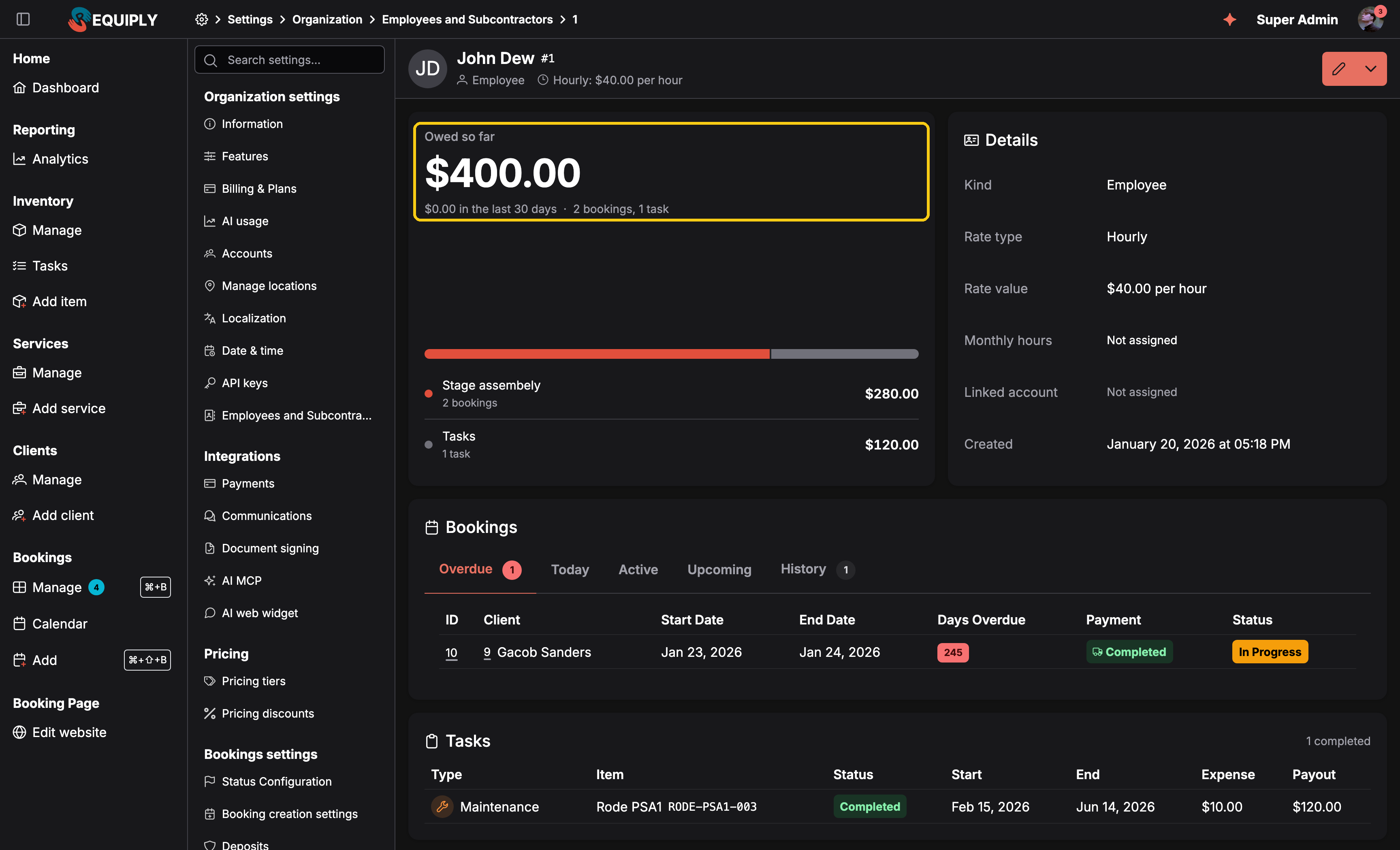Click Employees and Subcontractors breadcrumb
Screen dimensions: 1400x850
[467, 19]
